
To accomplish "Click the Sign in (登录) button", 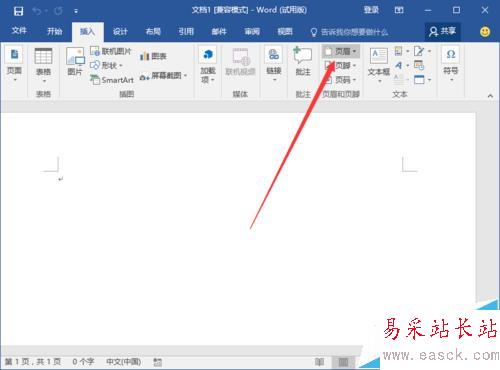I will 371,10.
